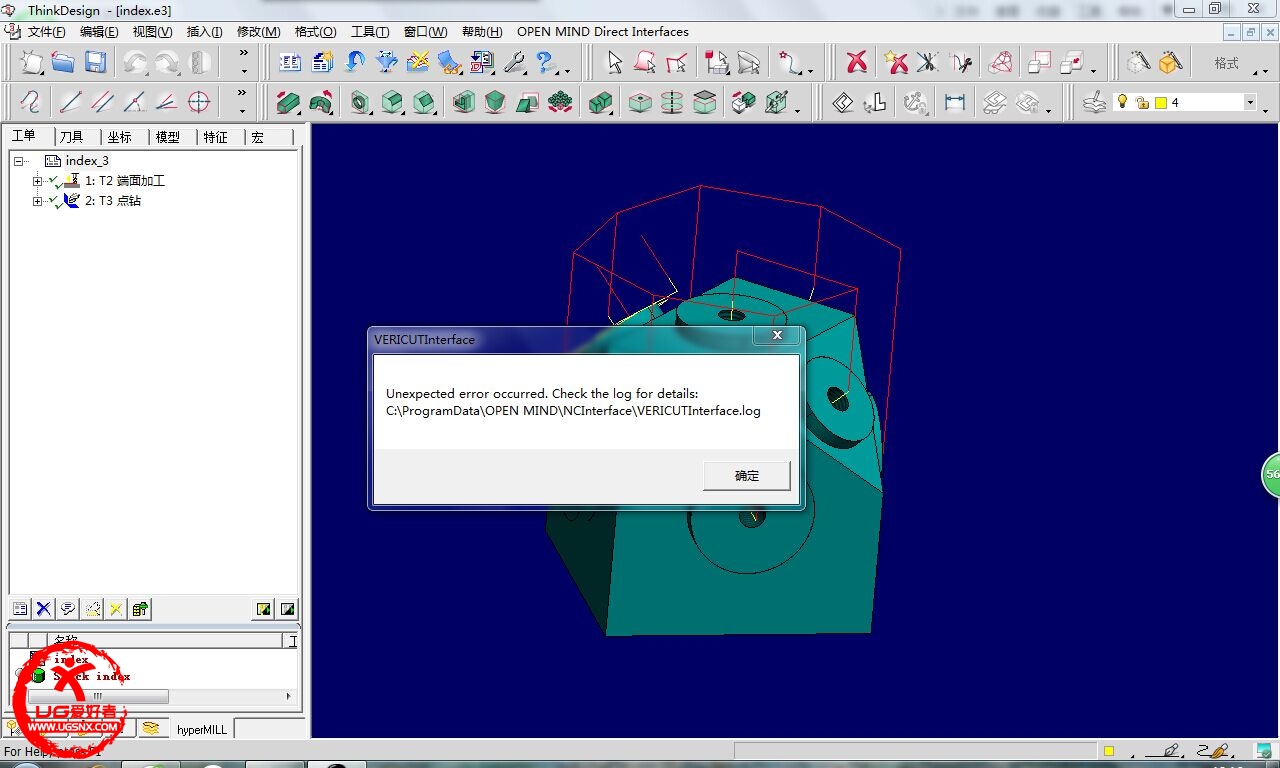
Task: Click the horizontal scrollbar in model list
Action: point(98,696)
